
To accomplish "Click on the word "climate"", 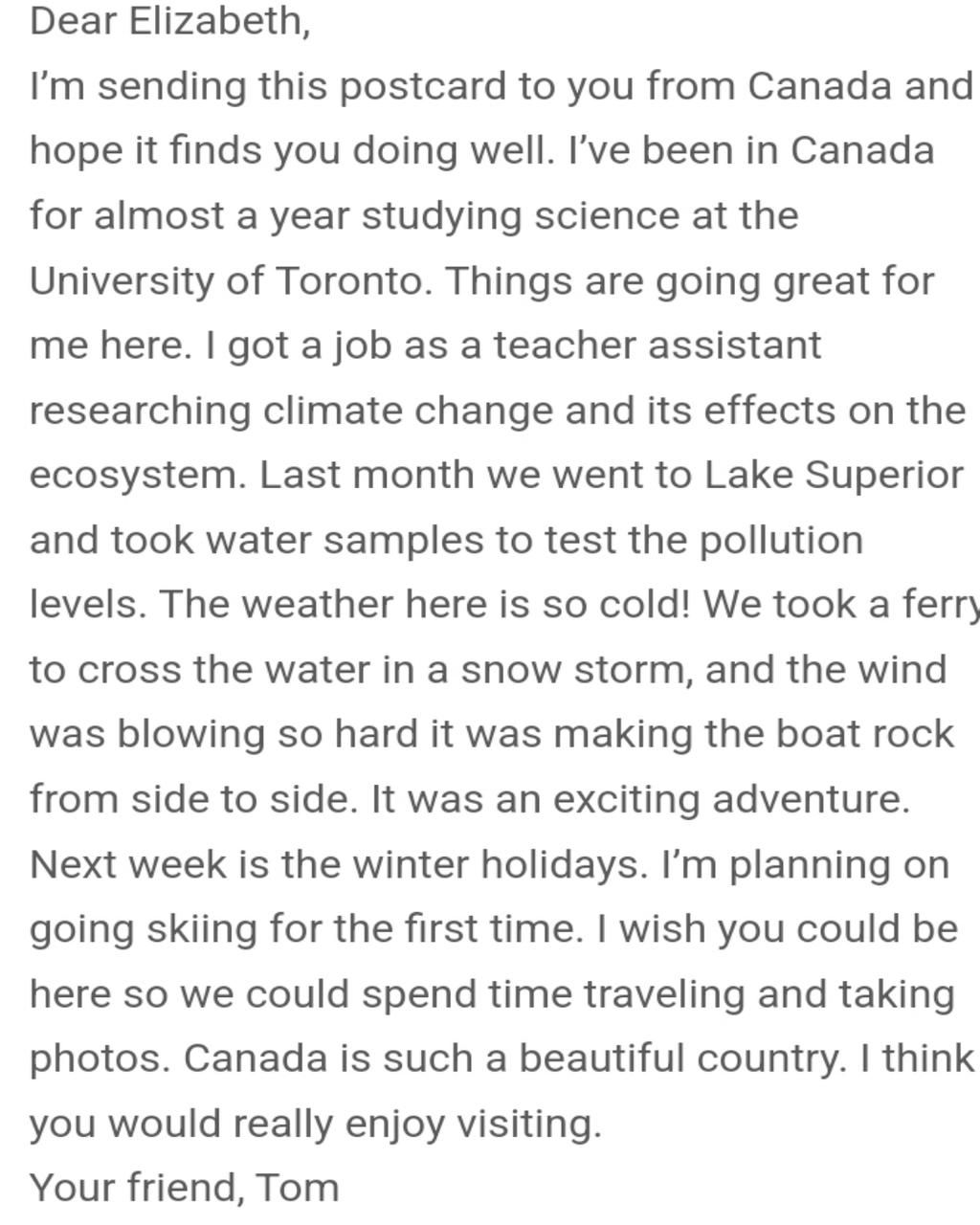I will pos(332,411).
